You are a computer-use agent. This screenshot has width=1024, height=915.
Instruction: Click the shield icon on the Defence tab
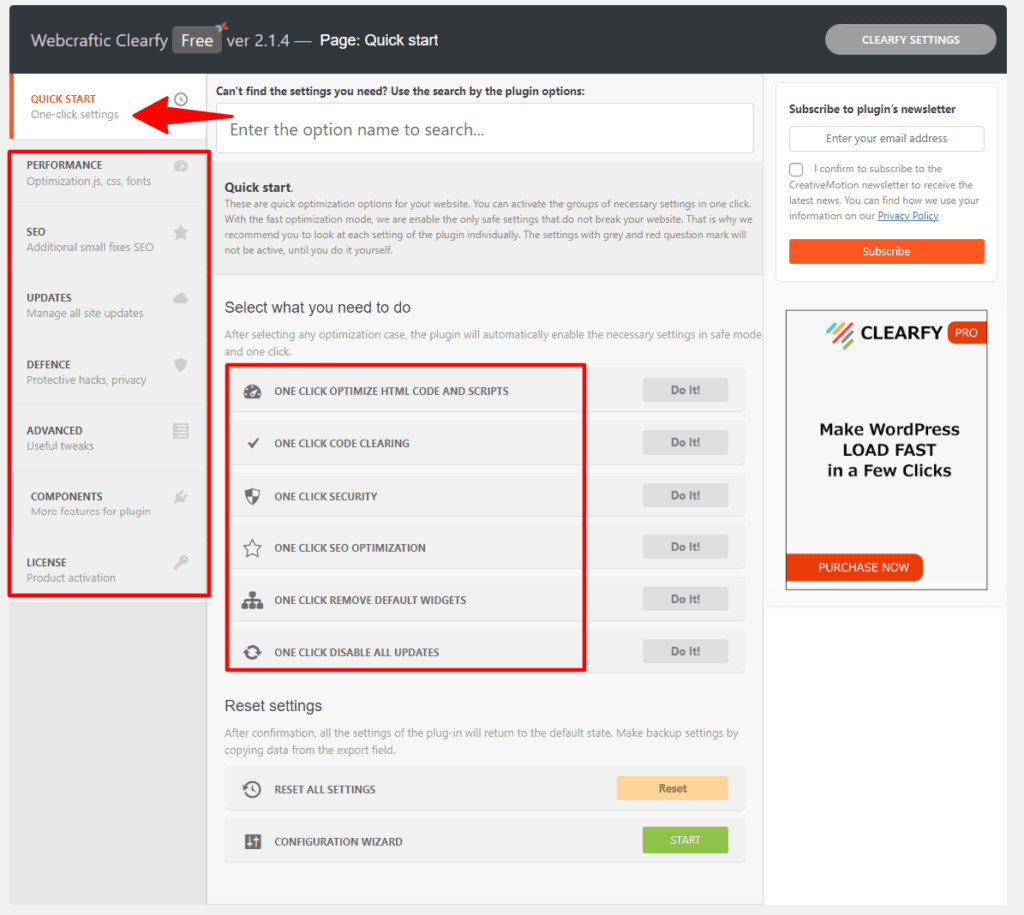(x=181, y=364)
